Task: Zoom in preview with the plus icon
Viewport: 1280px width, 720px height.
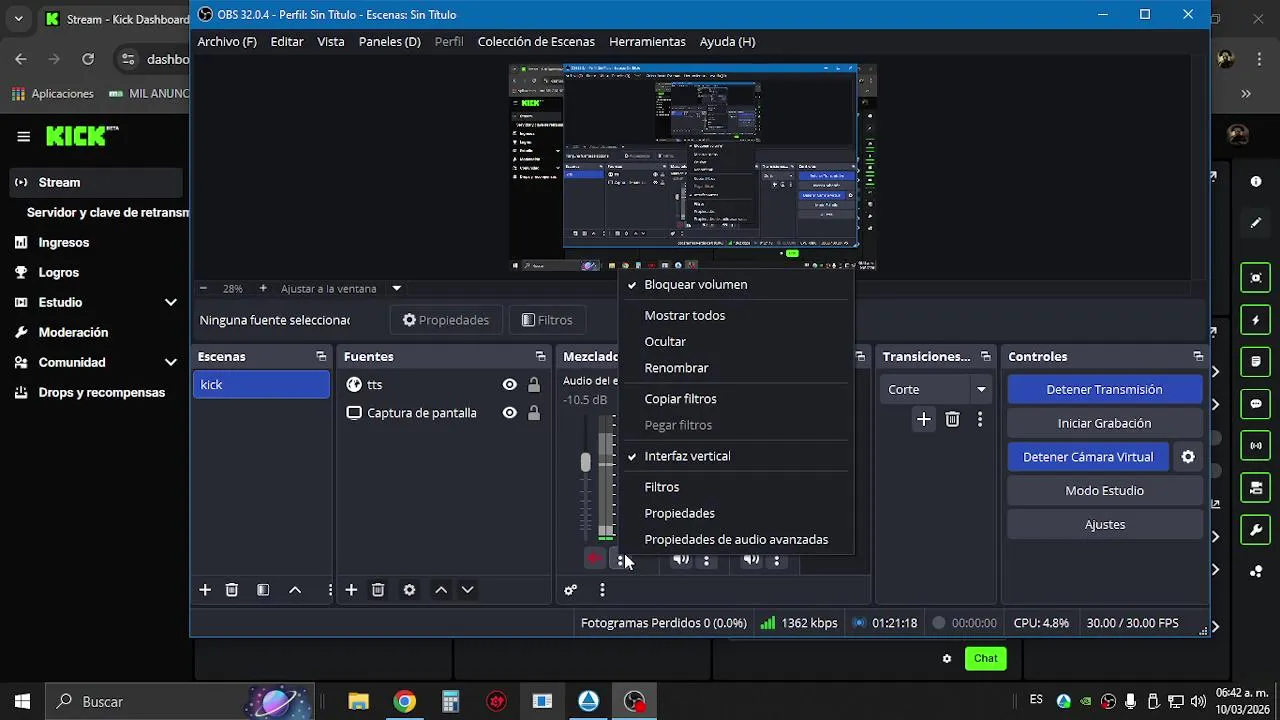Action: click(263, 288)
